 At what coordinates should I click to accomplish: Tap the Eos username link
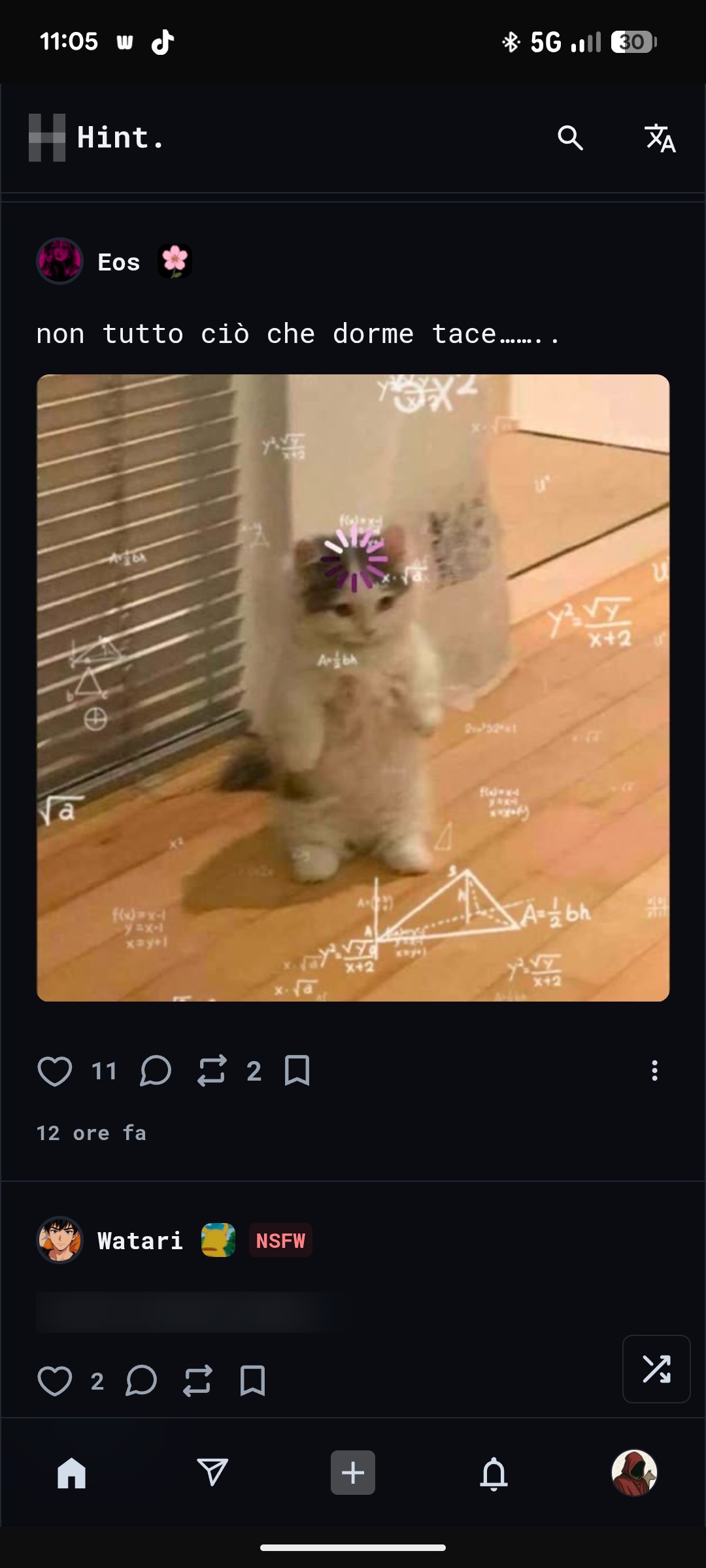tap(118, 262)
